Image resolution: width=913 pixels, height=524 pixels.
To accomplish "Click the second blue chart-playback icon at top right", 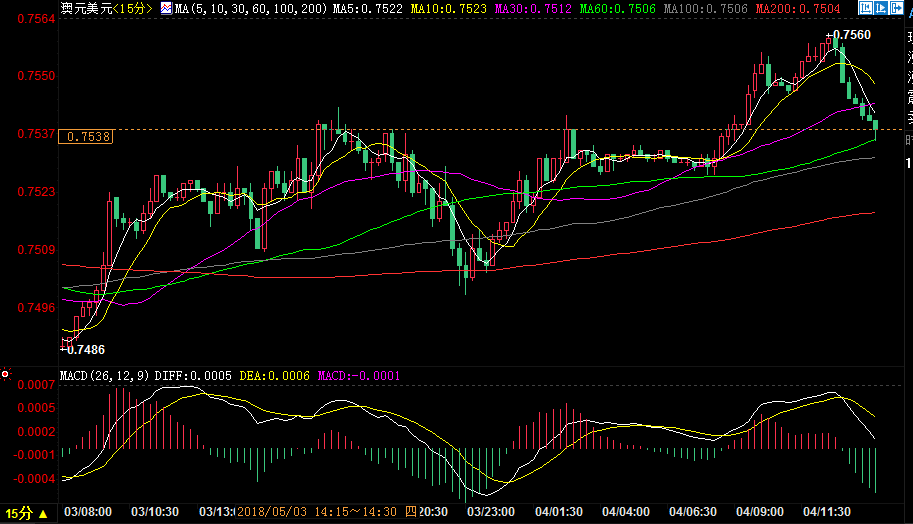I will [880, 8].
